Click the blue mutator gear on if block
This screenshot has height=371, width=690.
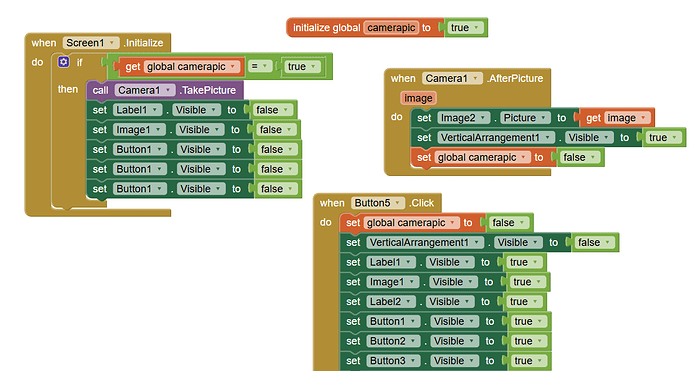pos(64,62)
